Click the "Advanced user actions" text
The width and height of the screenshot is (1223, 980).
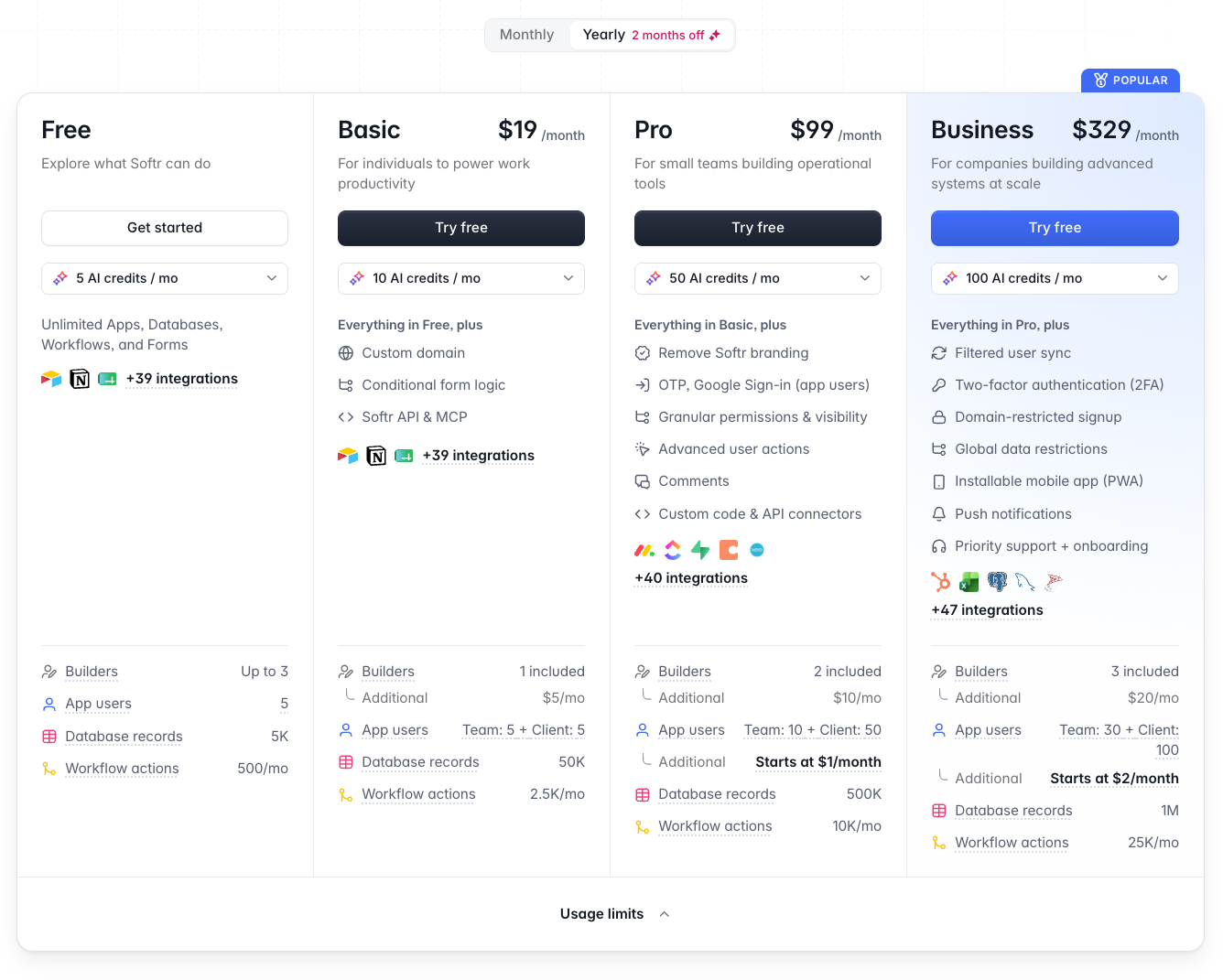(x=734, y=449)
